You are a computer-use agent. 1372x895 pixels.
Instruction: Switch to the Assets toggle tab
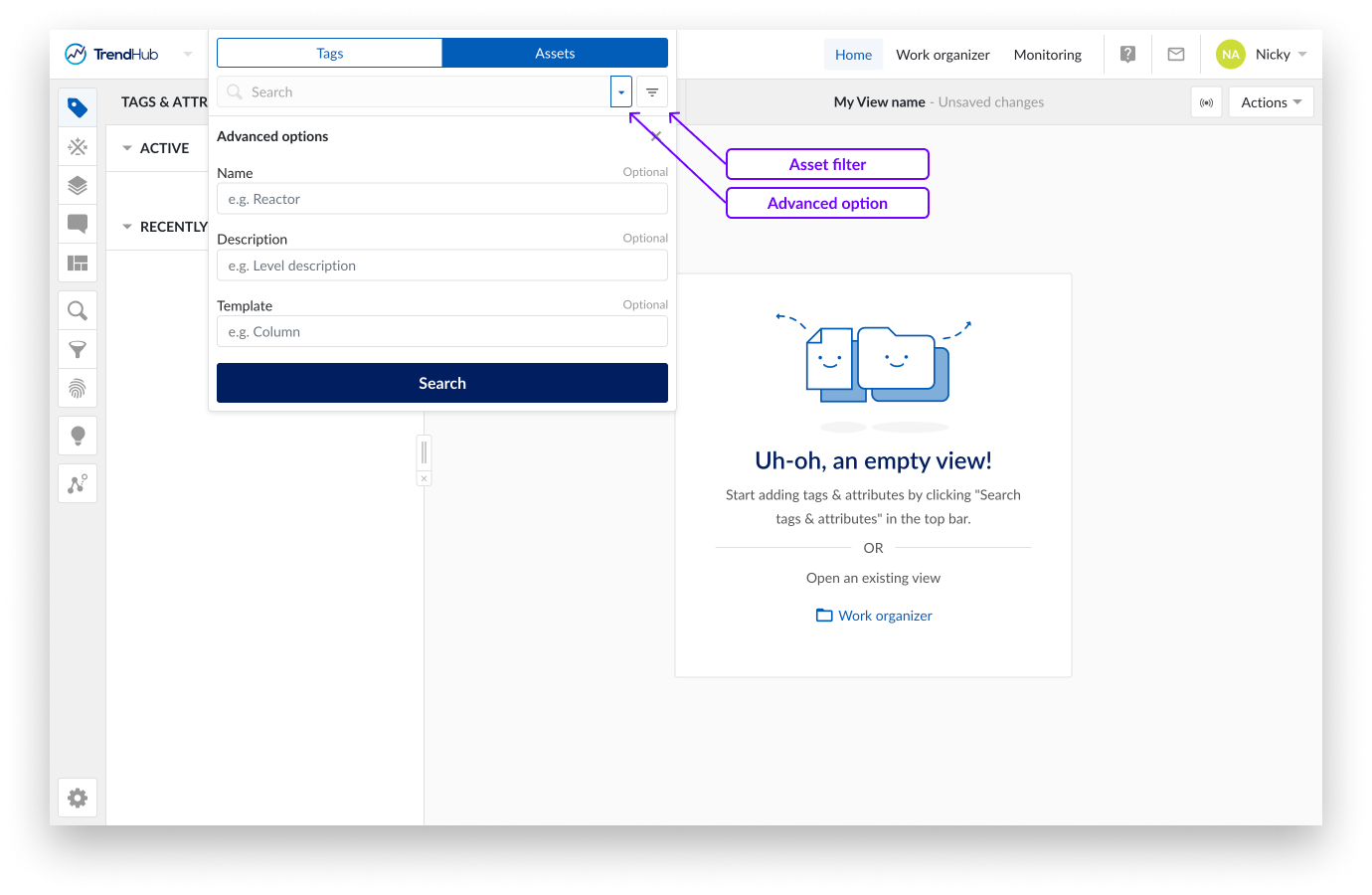(555, 54)
